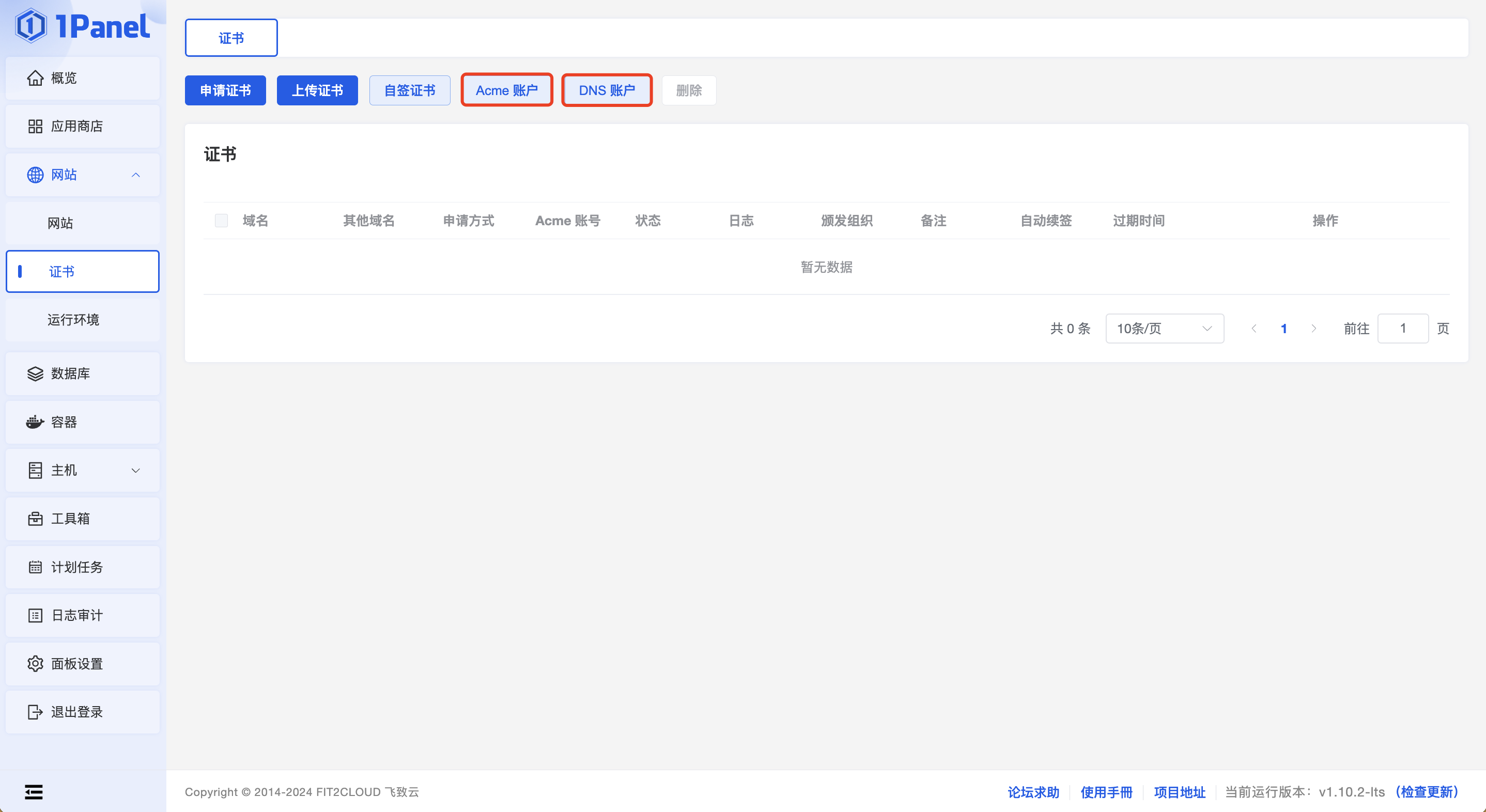Click the 面板设置 gear icon
This screenshot has height=812, width=1486.
click(35, 664)
